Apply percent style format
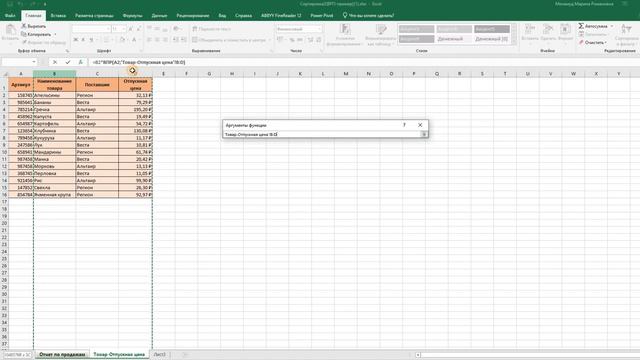 click(292, 40)
